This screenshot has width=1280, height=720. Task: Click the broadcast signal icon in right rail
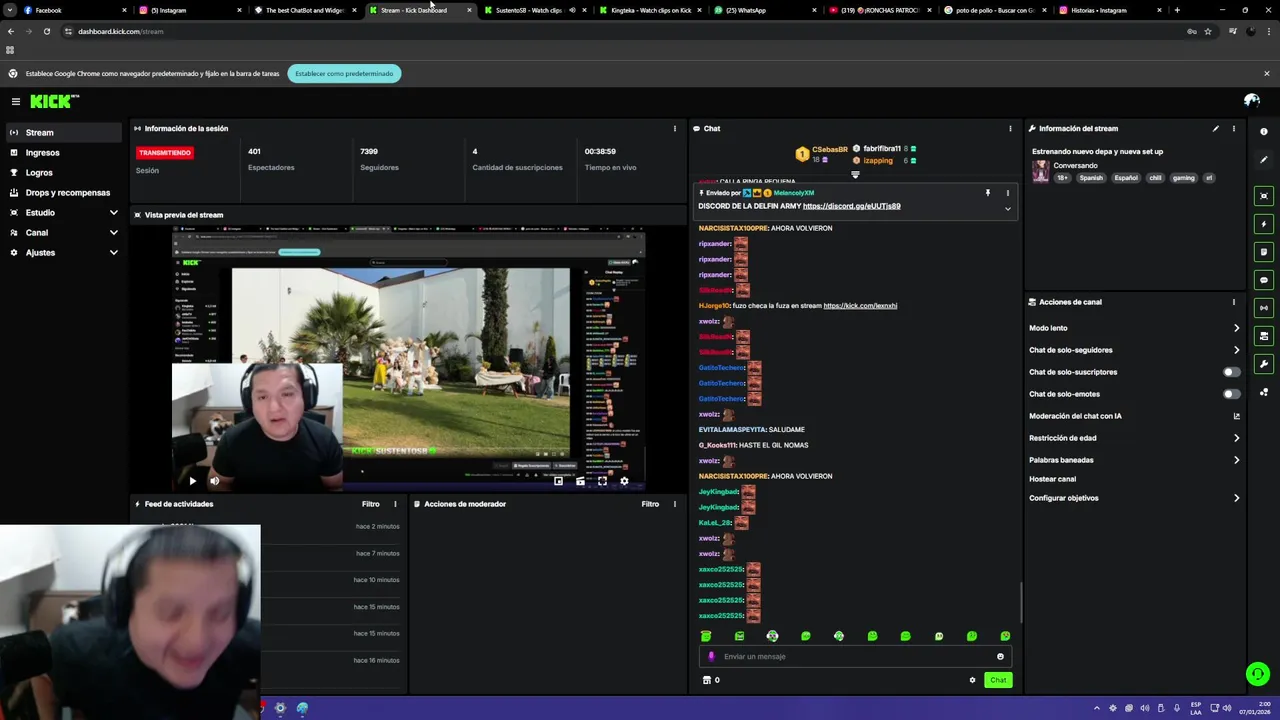coord(1264,308)
